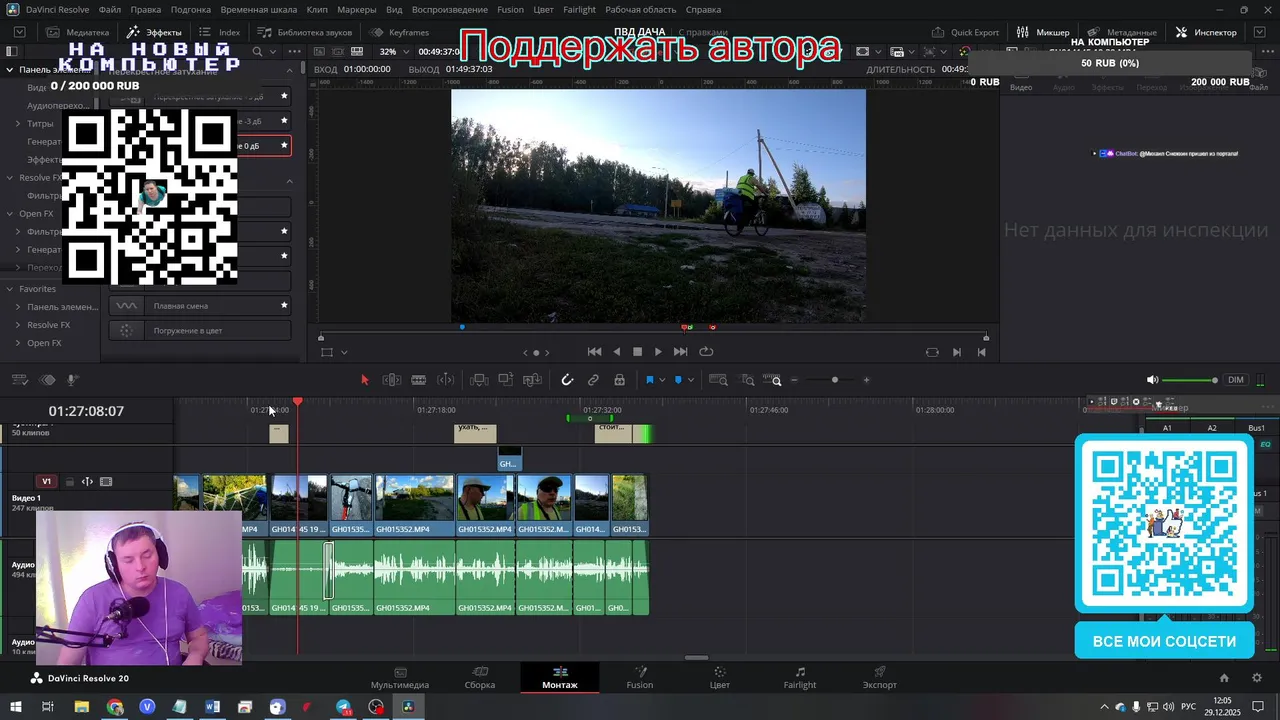Open Chrome from the taskbar
The height and width of the screenshot is (720, 1280).
[x=115, y=707]
